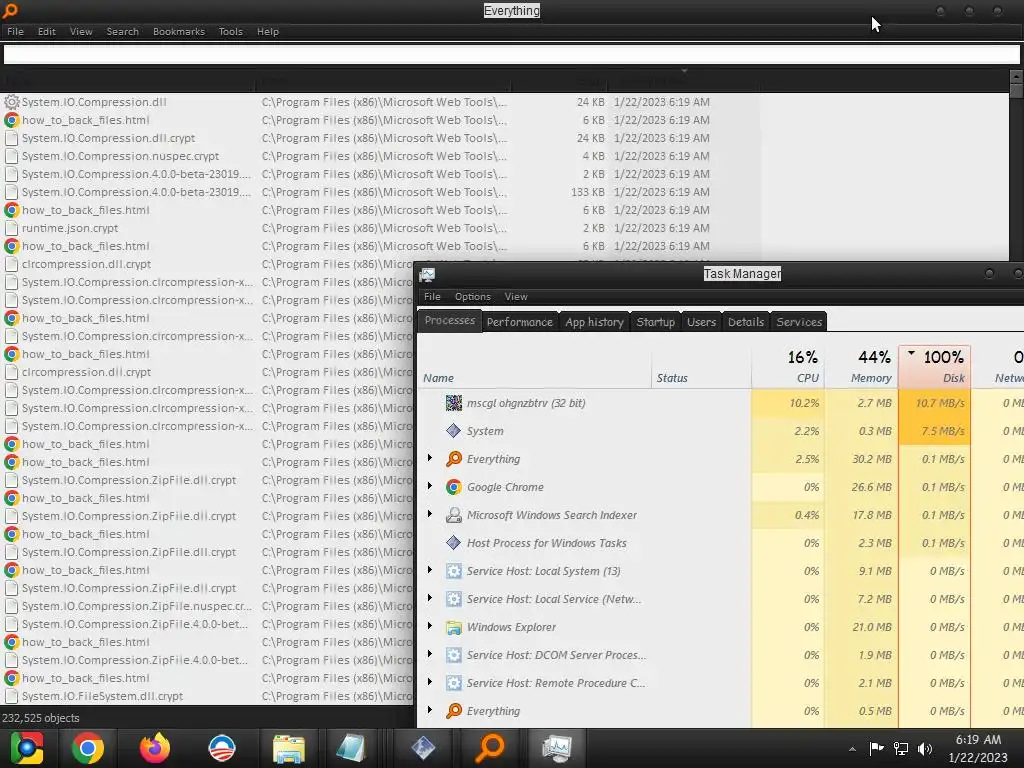The image size is (1024, 768).
Task: Switch to the Details tab
Action: [746, 322]
